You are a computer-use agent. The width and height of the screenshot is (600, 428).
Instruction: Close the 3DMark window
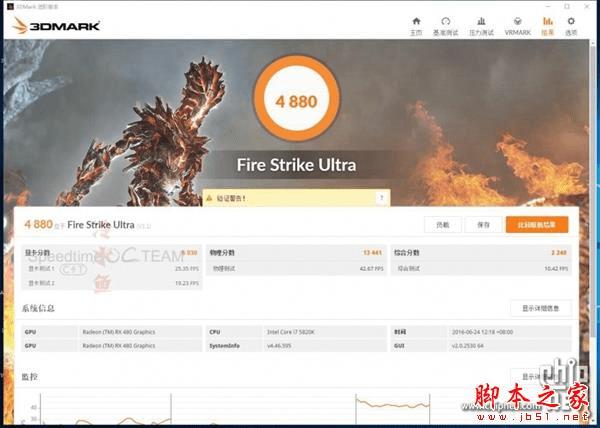tap(587, 7)
